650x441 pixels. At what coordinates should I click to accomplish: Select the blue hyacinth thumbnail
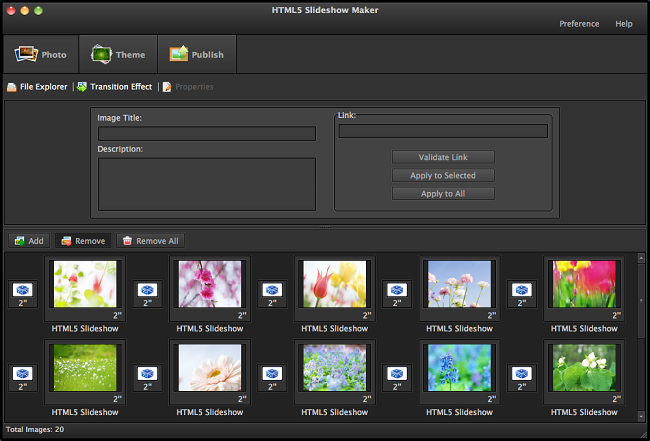coord(459,368)
